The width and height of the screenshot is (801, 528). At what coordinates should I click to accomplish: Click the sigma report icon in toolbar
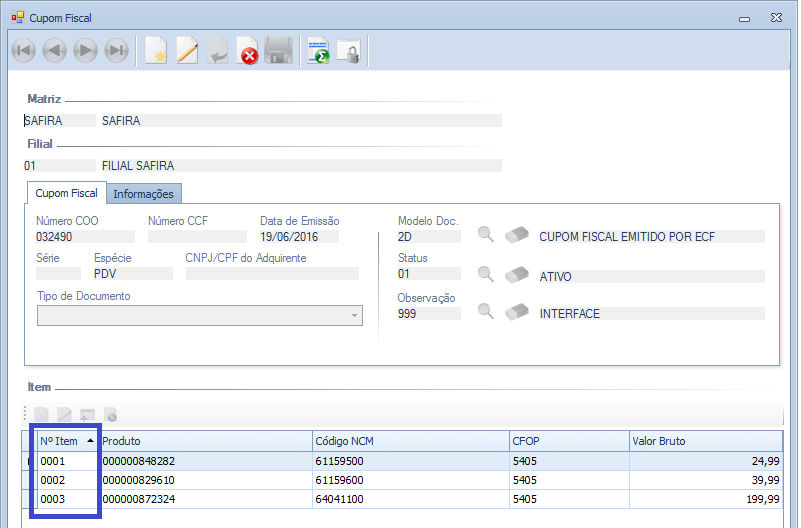319,51
